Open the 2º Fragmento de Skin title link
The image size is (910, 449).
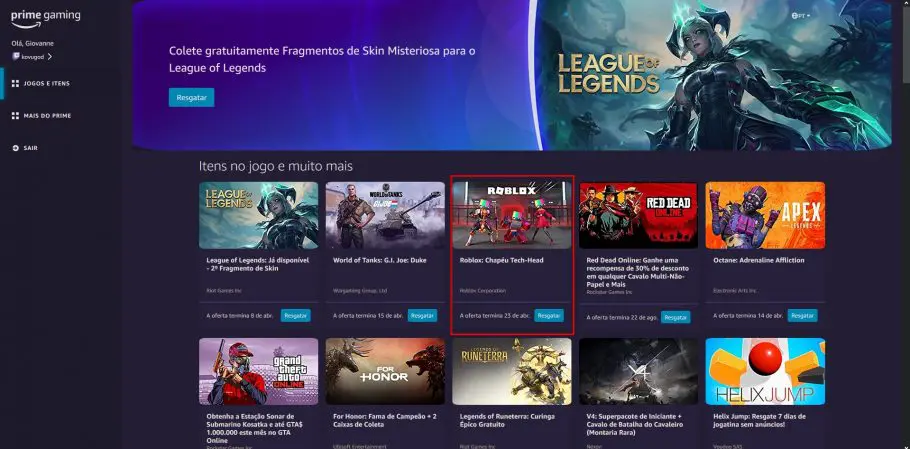point(258,265)
